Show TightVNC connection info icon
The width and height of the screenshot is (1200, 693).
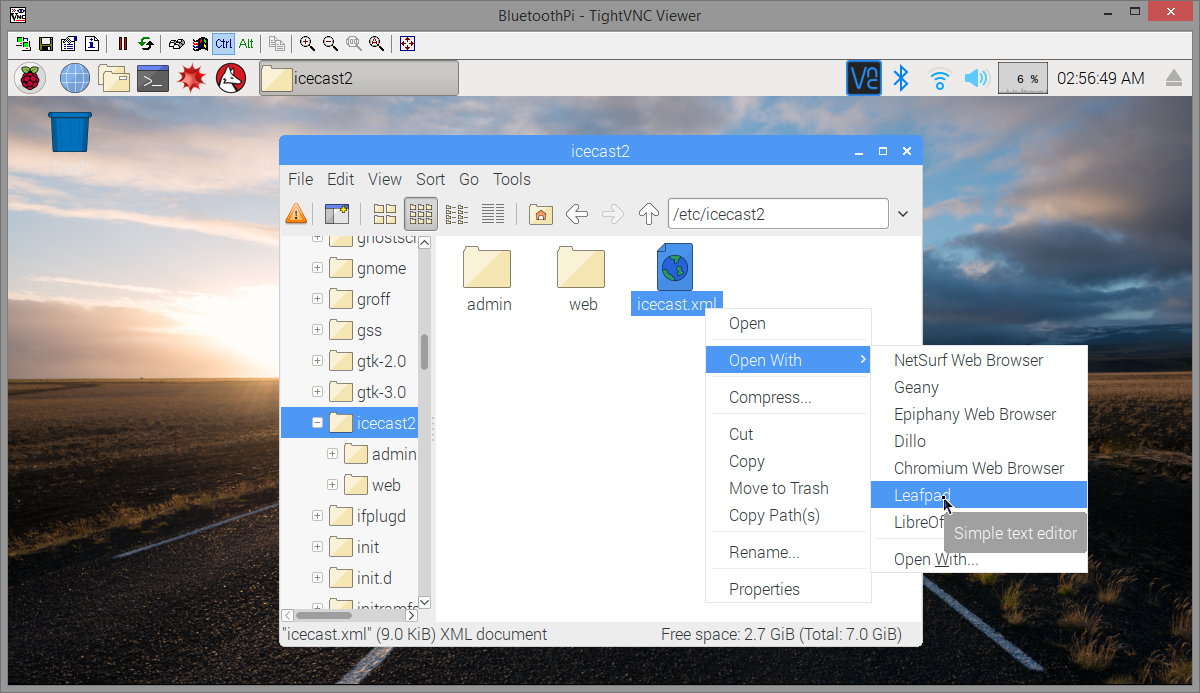[91, 44]
